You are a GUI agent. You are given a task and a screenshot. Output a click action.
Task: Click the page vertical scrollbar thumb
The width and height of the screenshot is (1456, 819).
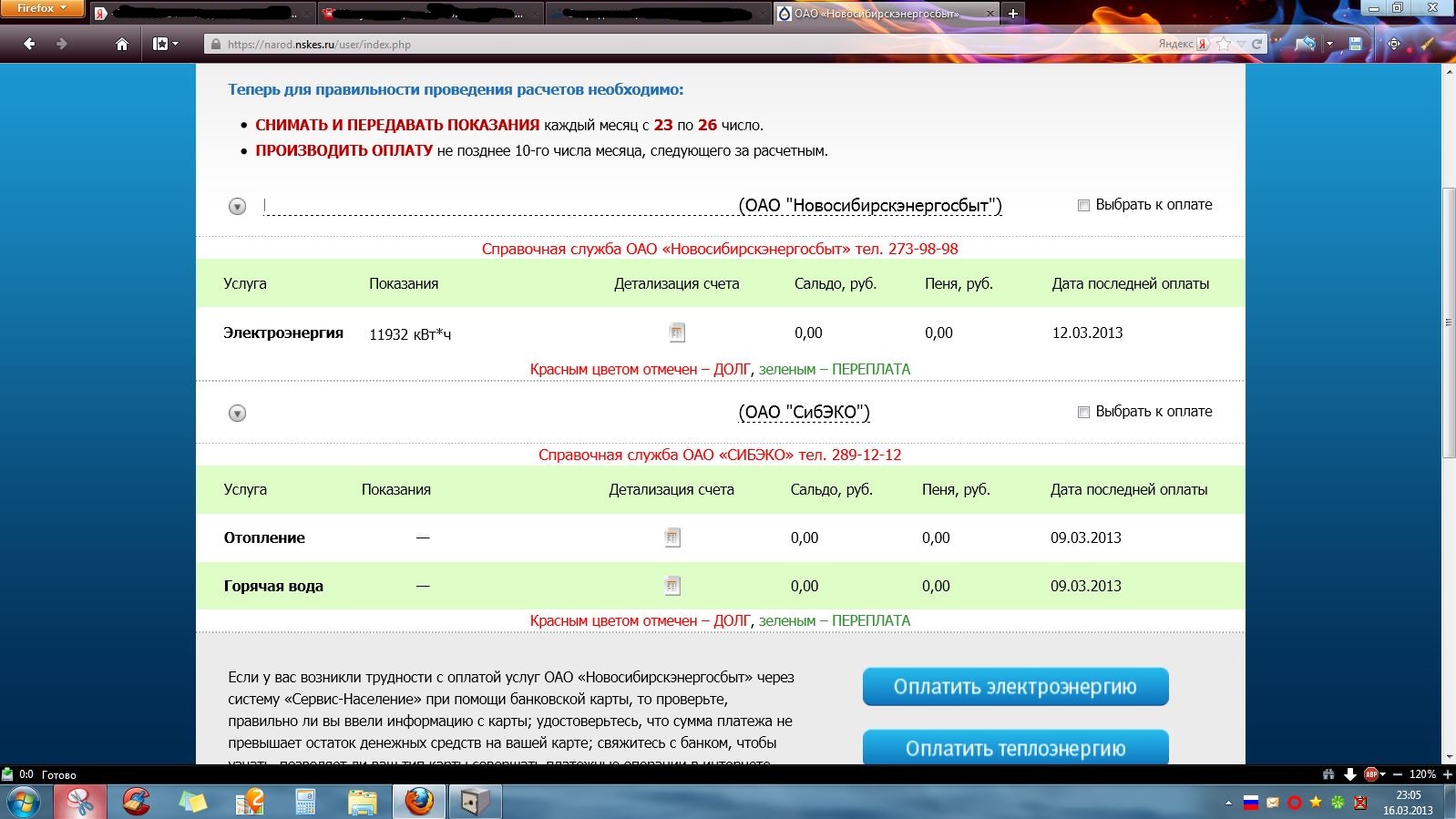[1449, 322]
